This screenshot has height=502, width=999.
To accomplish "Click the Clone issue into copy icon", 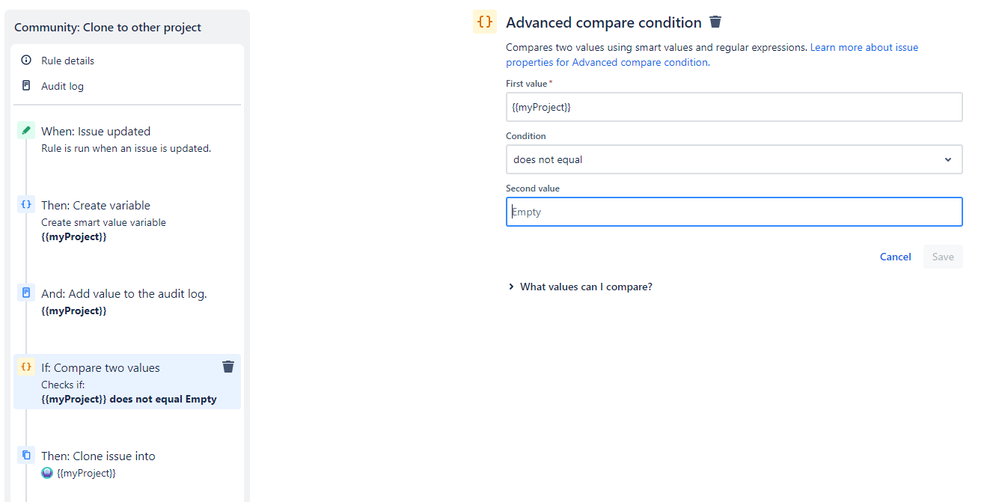I will click(x=26, y=455).
